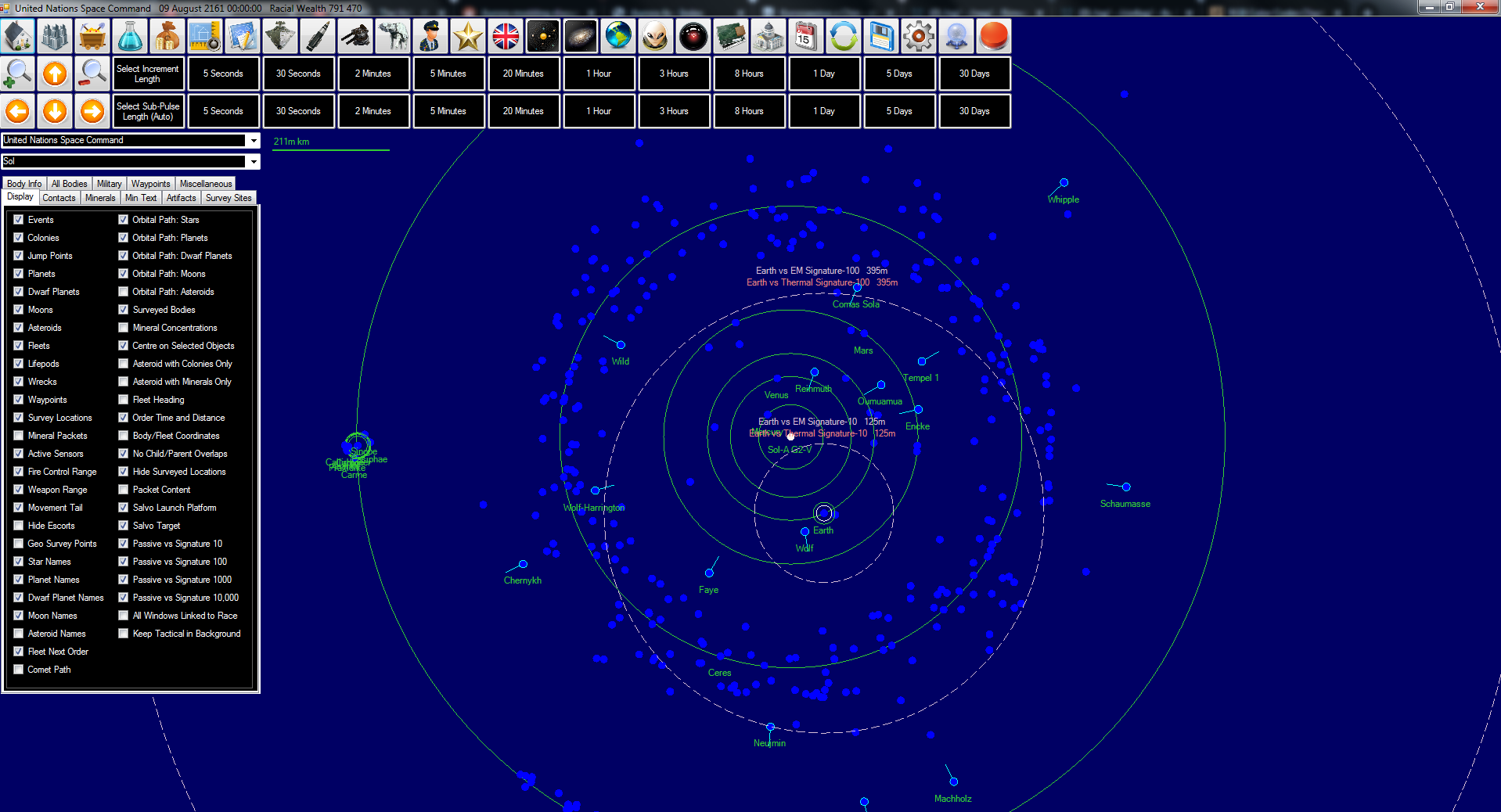This screenshot has width=1501, height=812.
Task: Open the gun turret design icon
Action: coord(356,36)
